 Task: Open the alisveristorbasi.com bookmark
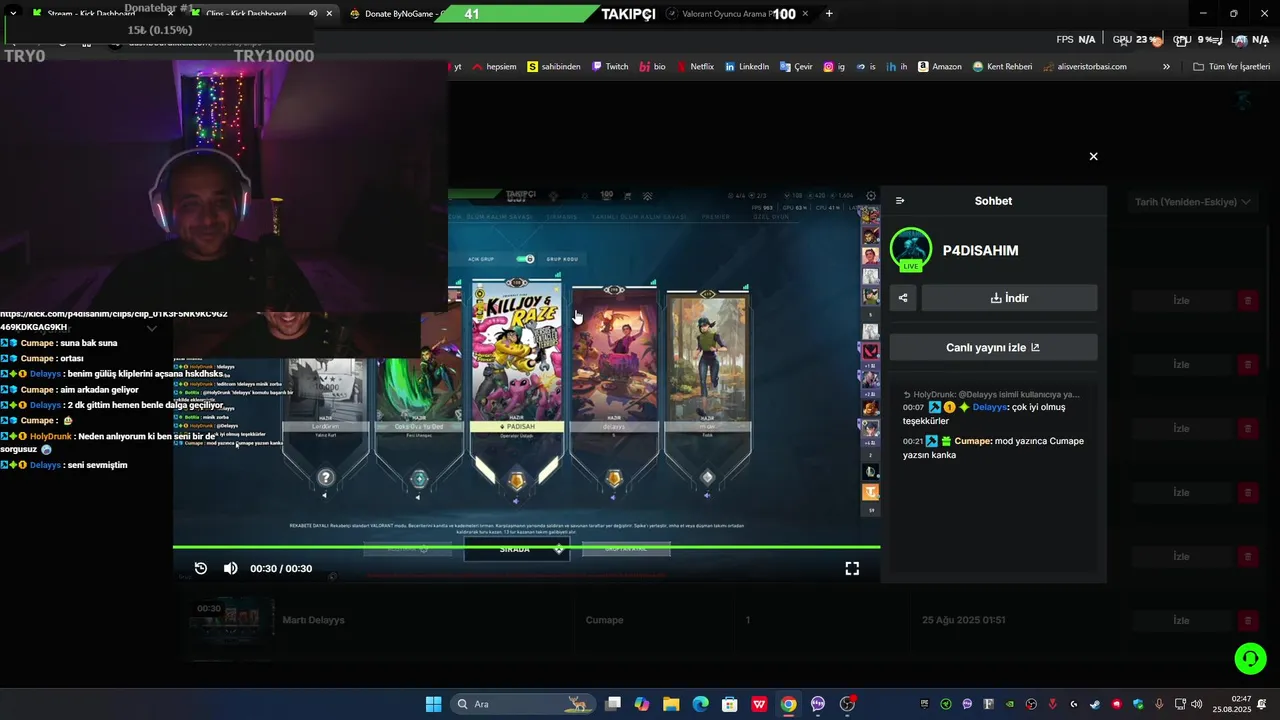point(1085,67)
